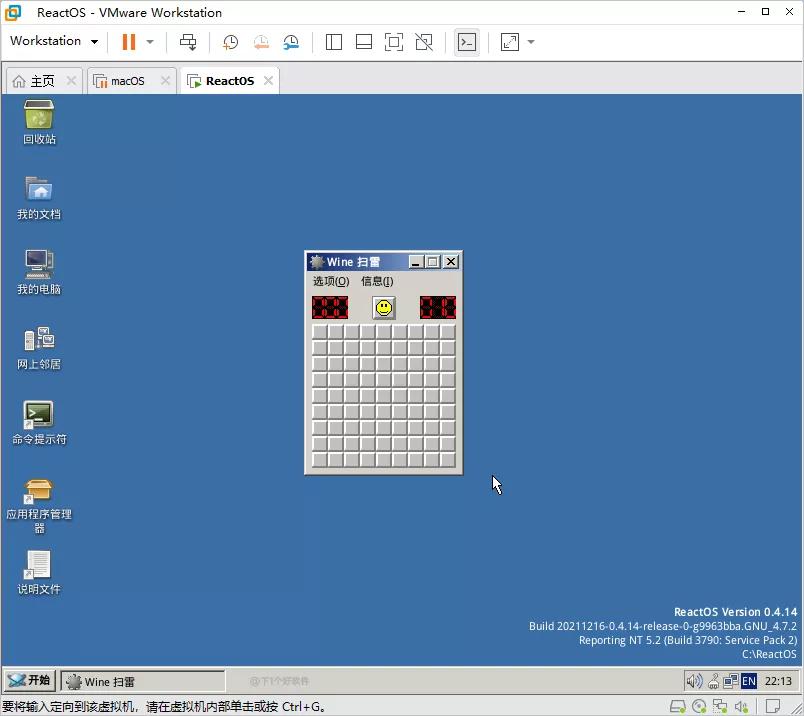Take a VM snapshot
Screen dimensions: 804x716
click(x=230, y=42)
